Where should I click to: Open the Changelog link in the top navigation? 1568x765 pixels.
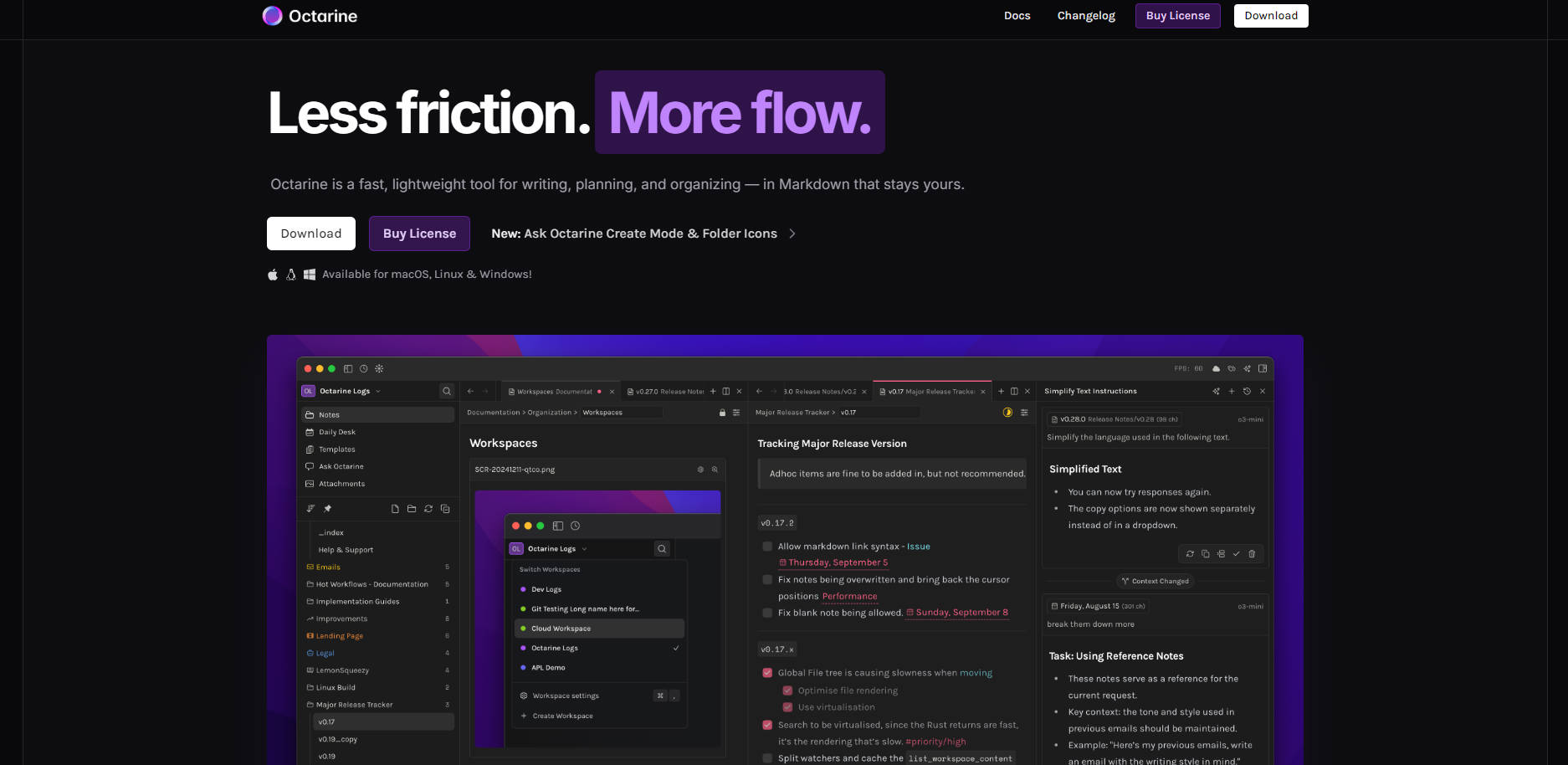(x=1085, y=16)
